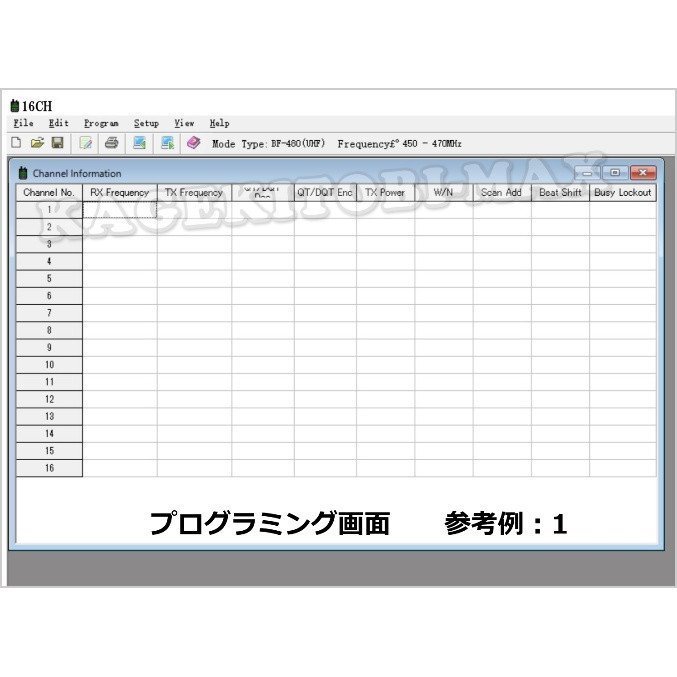Select channel row header 1
The height and width of the screenshot is (677, 677).
coord(49,210)
